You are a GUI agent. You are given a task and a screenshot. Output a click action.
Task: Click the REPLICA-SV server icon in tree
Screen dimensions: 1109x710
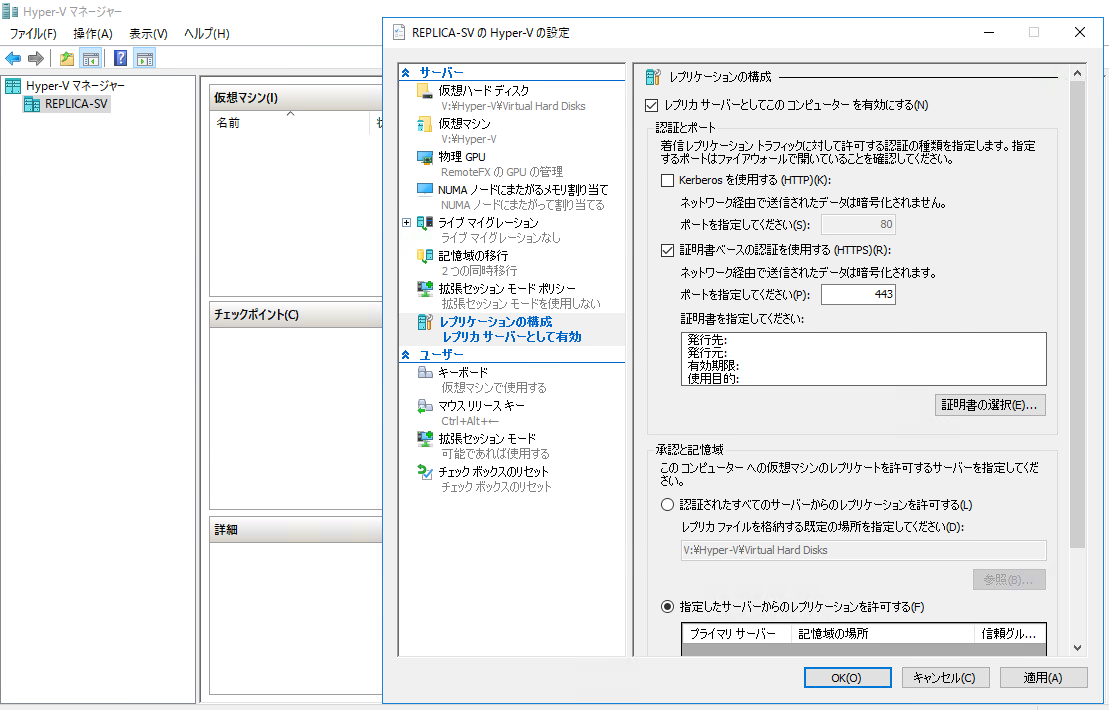click(x=32, y=105)
